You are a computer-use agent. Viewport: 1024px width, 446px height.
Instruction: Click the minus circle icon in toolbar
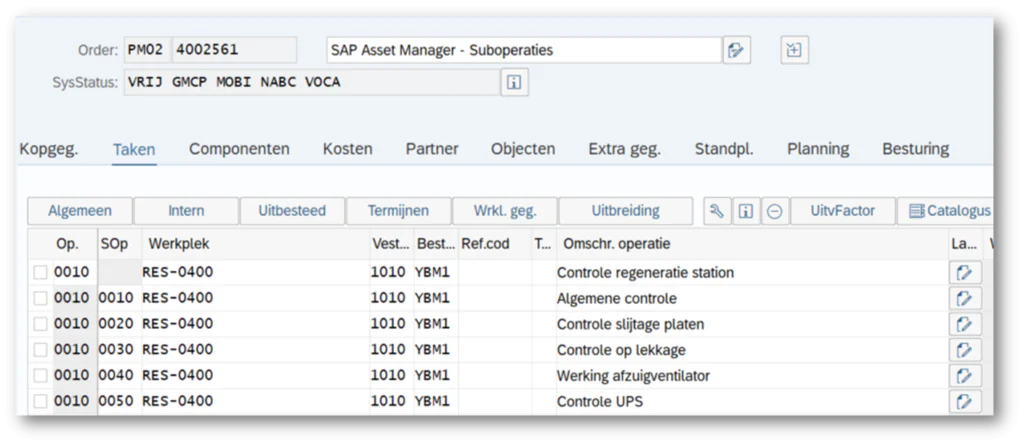click(775, 211)
